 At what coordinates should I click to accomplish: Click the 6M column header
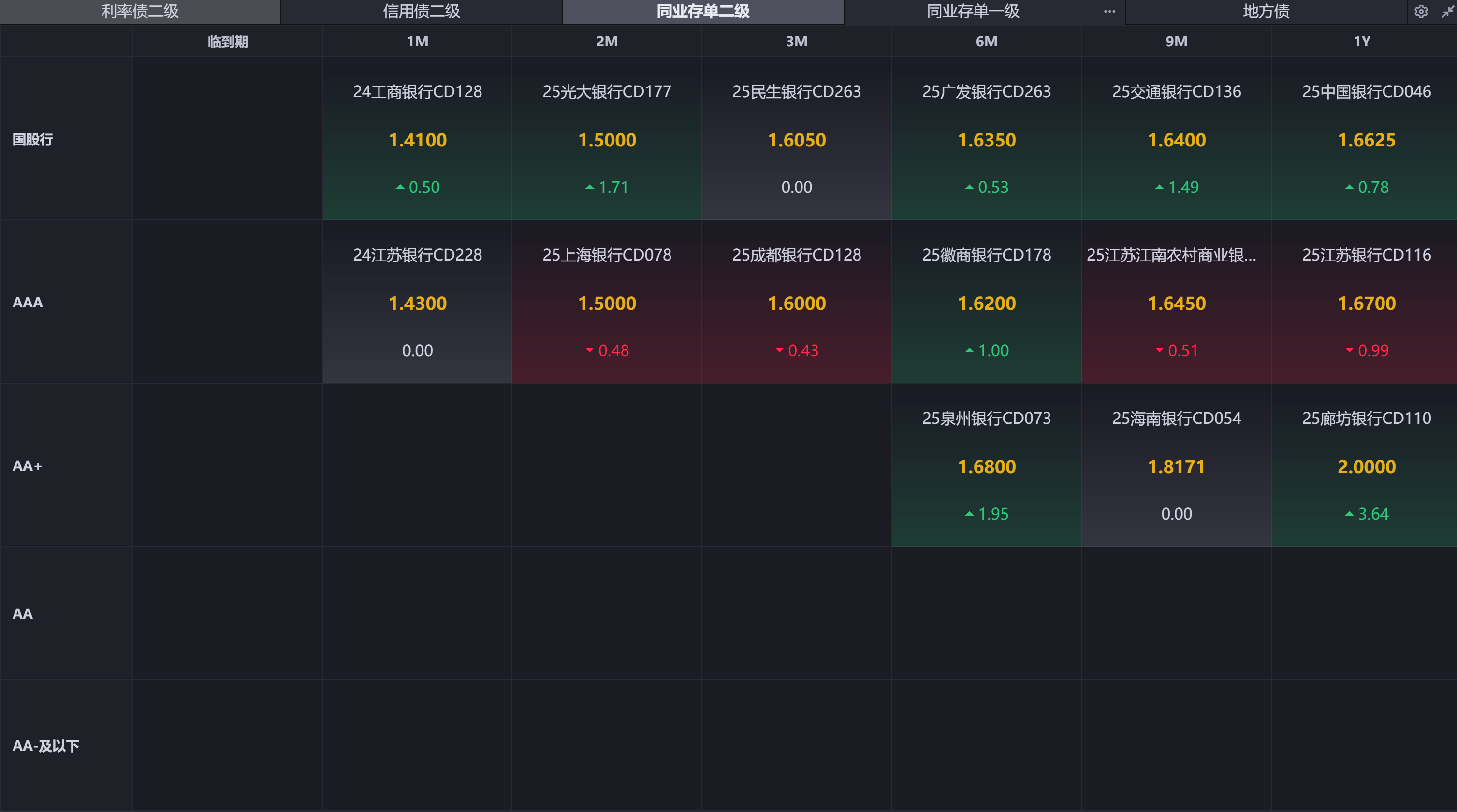[x=987, y=41]
